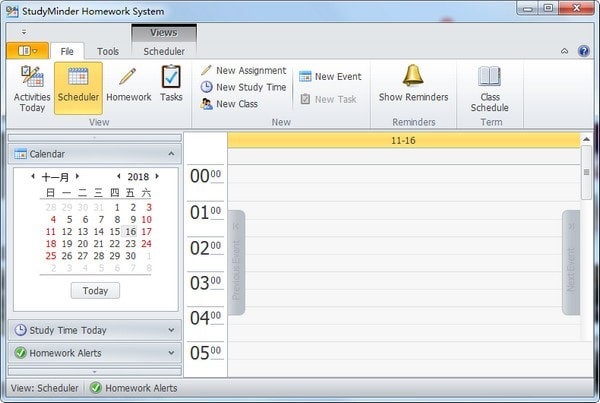The width and height of the screenshot is (600, 403).
Task: Create a New Study Time
Action: coord(244,87)
